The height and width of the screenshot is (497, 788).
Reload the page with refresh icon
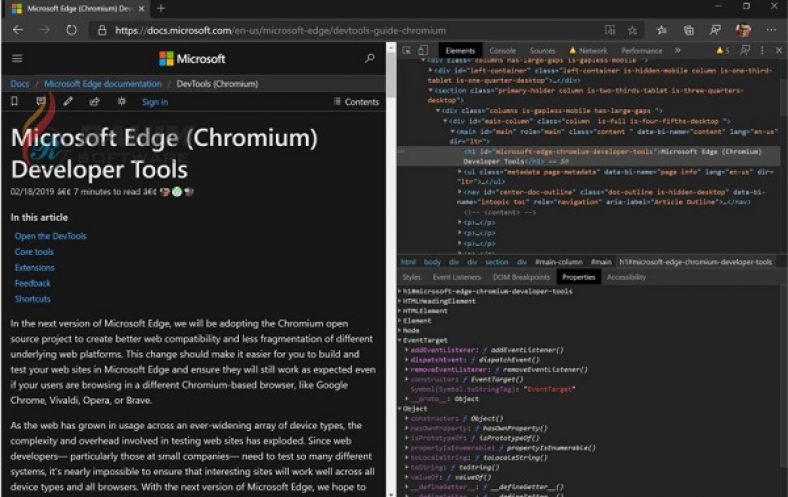[x=71, y=30]
